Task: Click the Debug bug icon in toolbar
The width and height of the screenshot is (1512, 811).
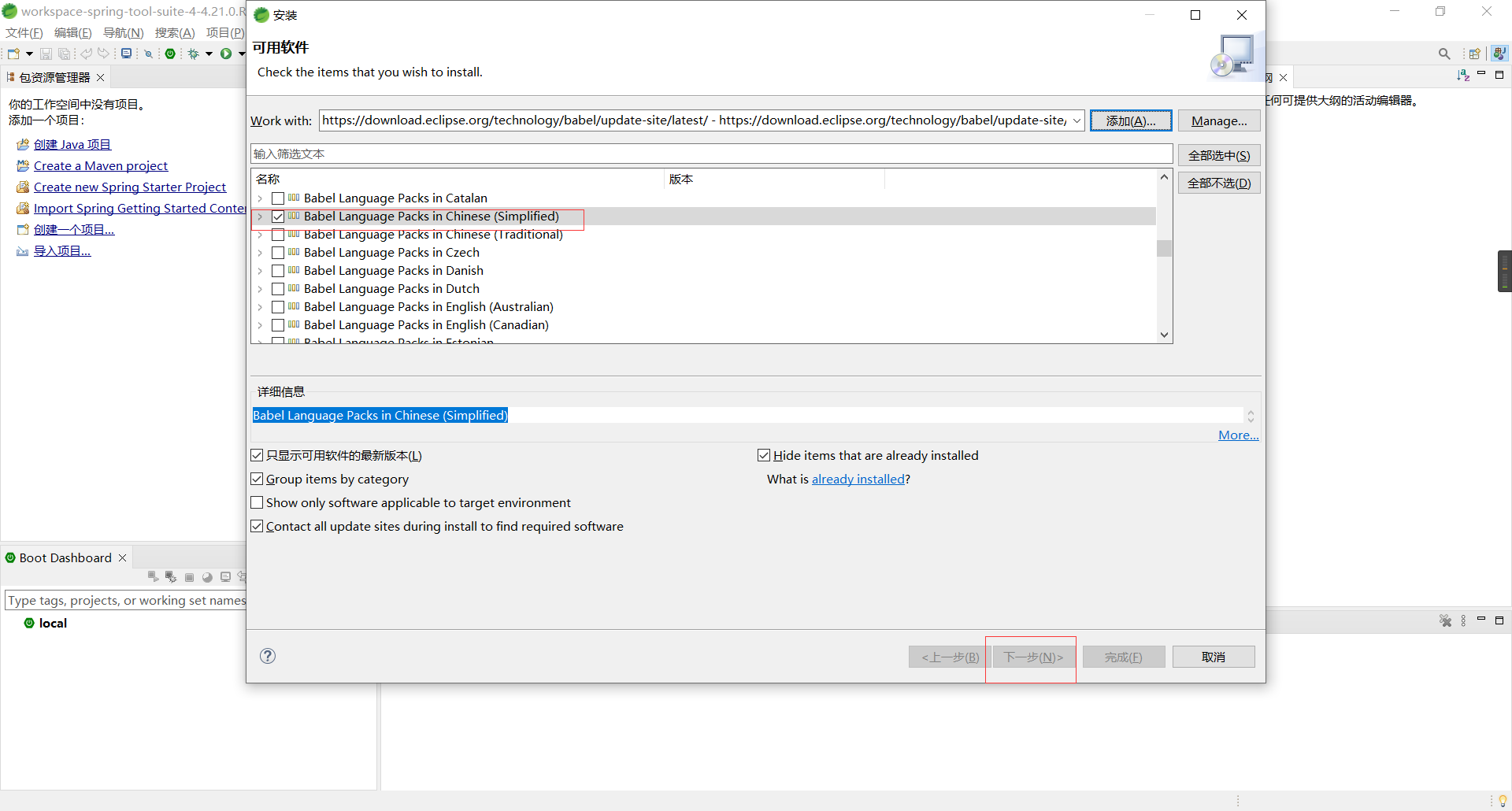Action: pyautogui.click(x=193, y=54)
